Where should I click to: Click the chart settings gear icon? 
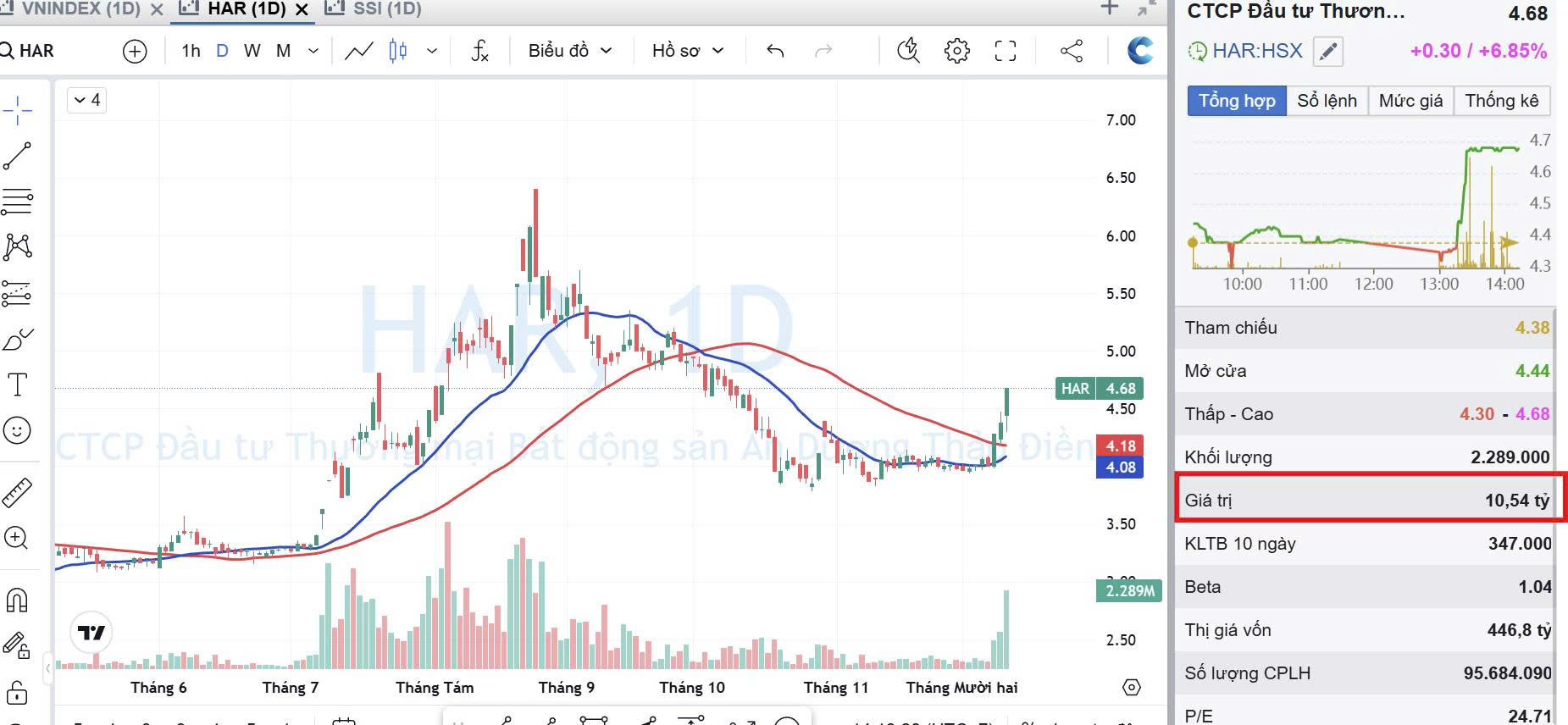956,51
